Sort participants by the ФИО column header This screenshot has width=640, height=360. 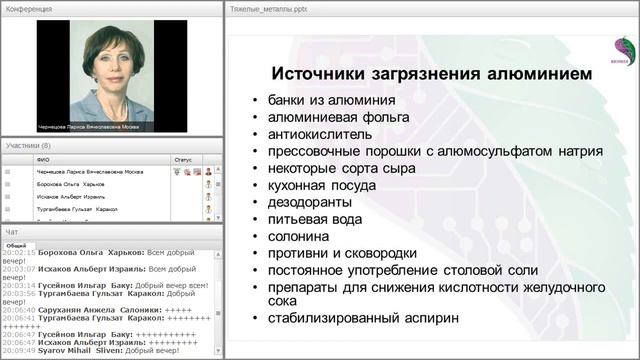click(102, 160)
